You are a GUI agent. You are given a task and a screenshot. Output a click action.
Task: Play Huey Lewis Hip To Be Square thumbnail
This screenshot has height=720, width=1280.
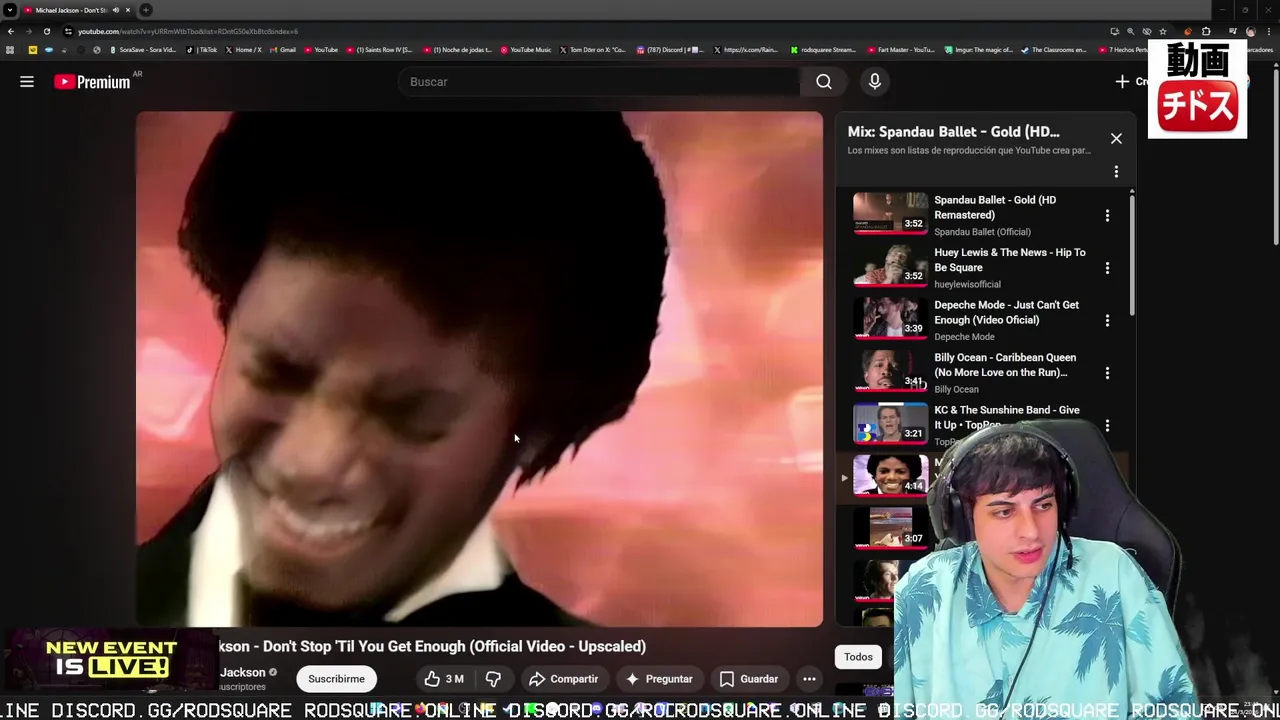(890, 265)
